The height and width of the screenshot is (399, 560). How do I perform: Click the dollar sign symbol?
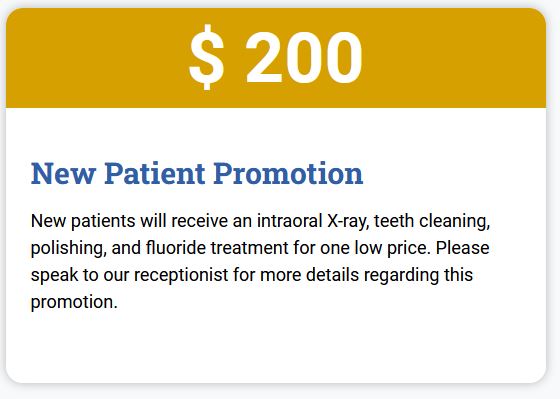pos(207,57)
